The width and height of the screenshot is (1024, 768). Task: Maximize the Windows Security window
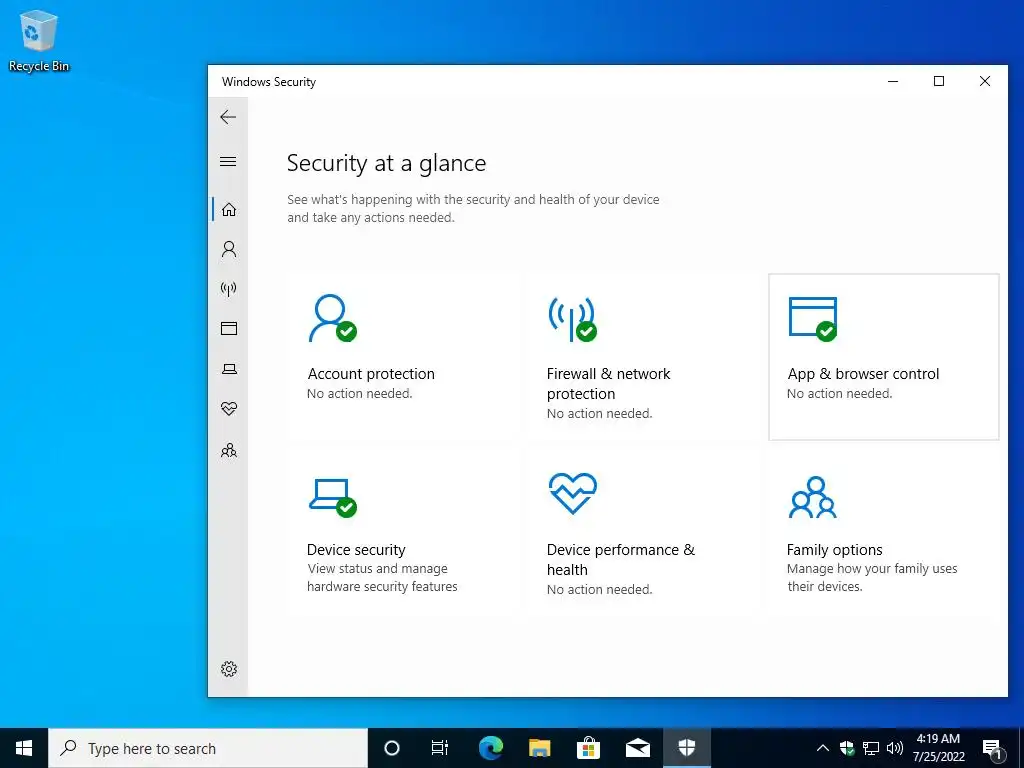tap(938, 81)
